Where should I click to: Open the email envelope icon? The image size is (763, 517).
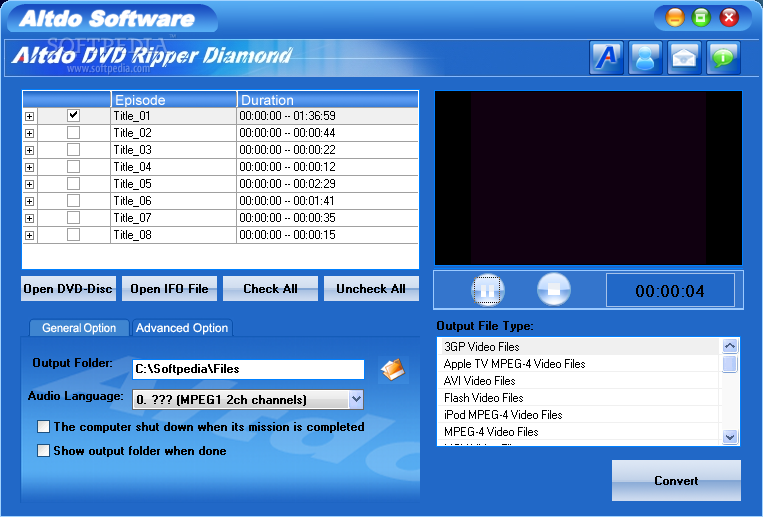tap(684, 57)
